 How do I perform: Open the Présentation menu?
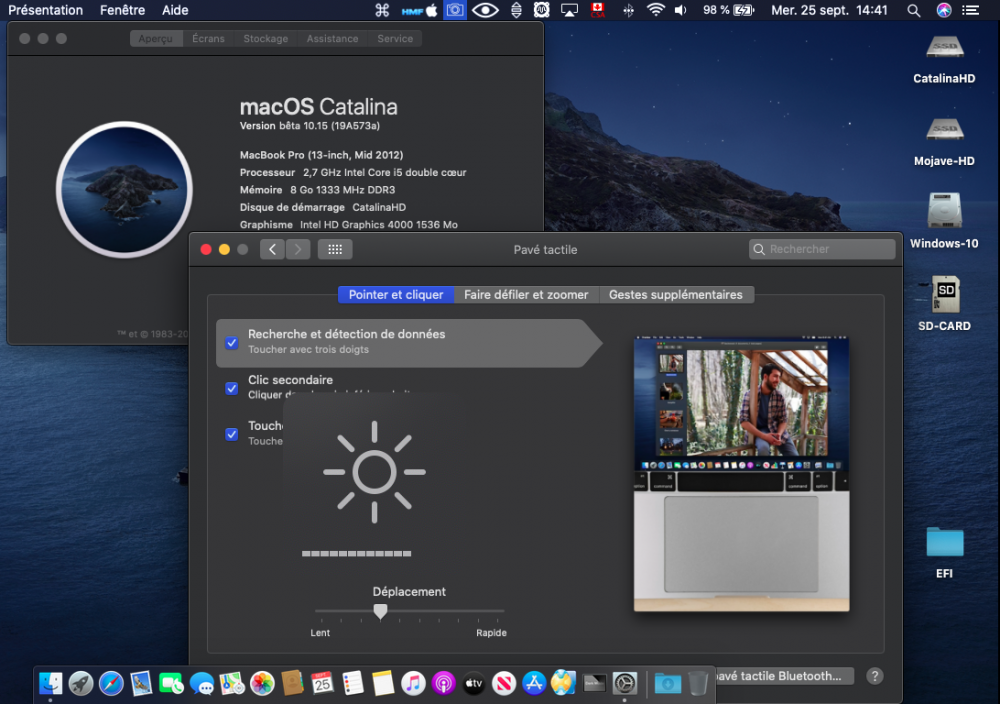click(45, 10)
